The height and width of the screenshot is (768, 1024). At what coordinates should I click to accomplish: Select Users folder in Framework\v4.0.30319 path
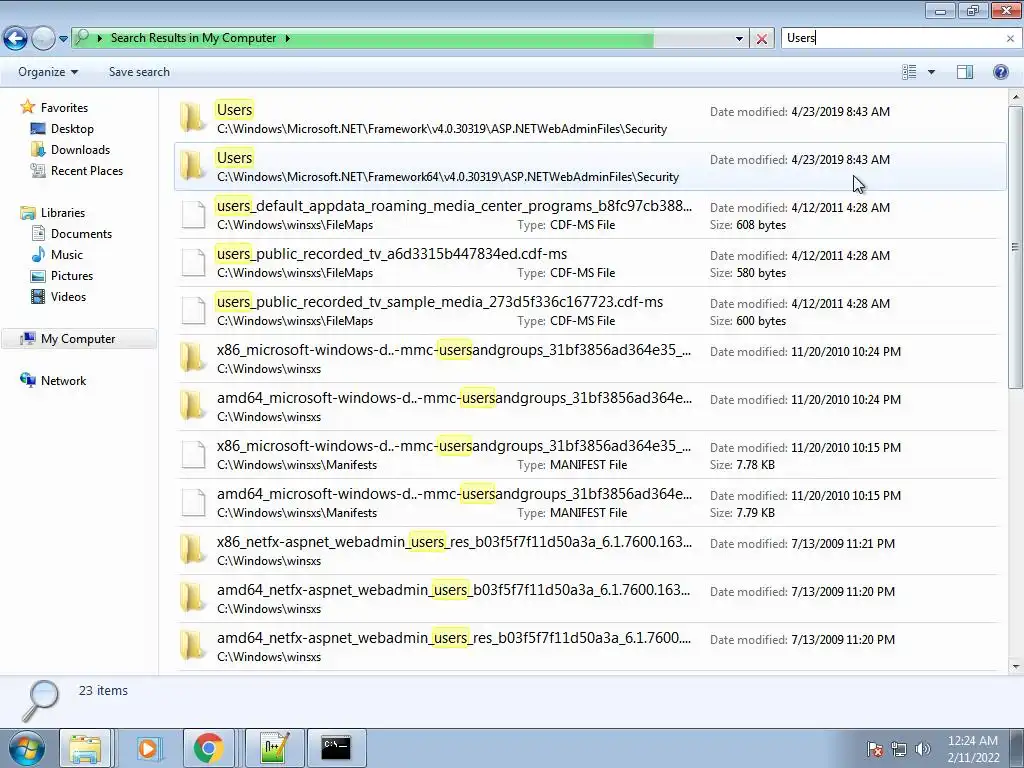tap(590, 118)
